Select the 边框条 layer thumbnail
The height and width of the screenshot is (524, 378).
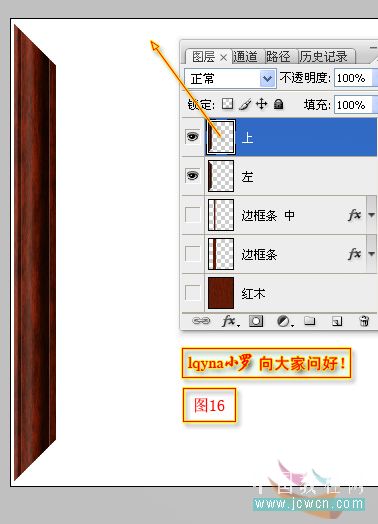click(221, 254)
